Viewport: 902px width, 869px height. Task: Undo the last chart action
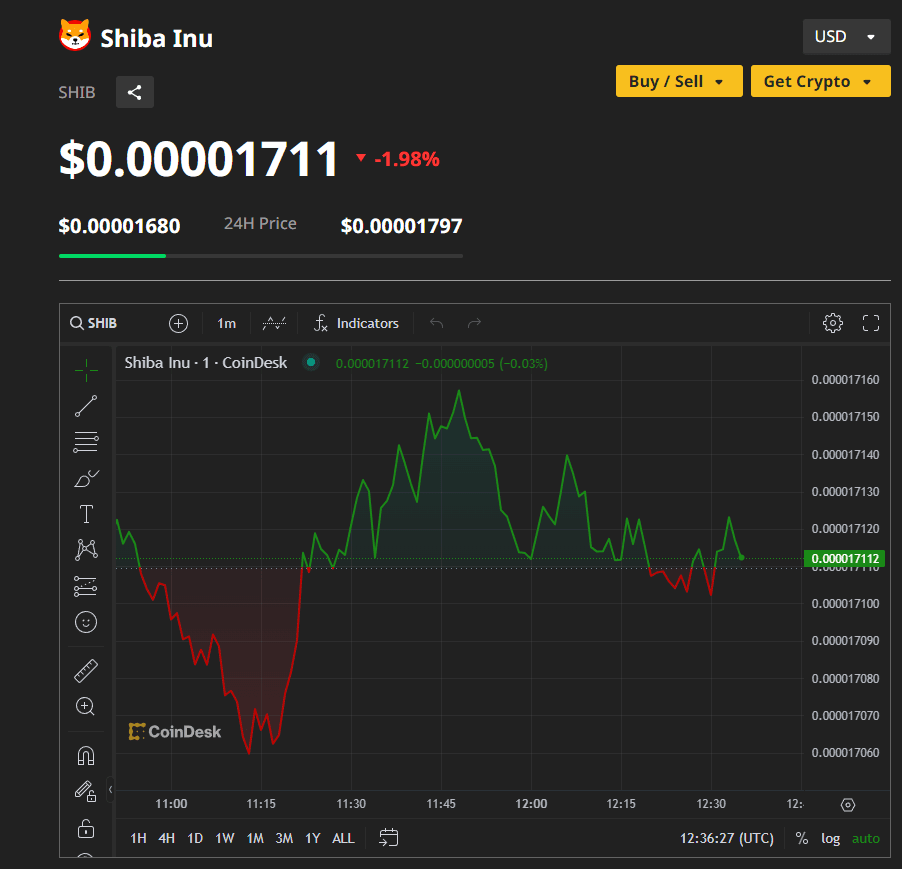pyautogui.click(x=437, y=323)
